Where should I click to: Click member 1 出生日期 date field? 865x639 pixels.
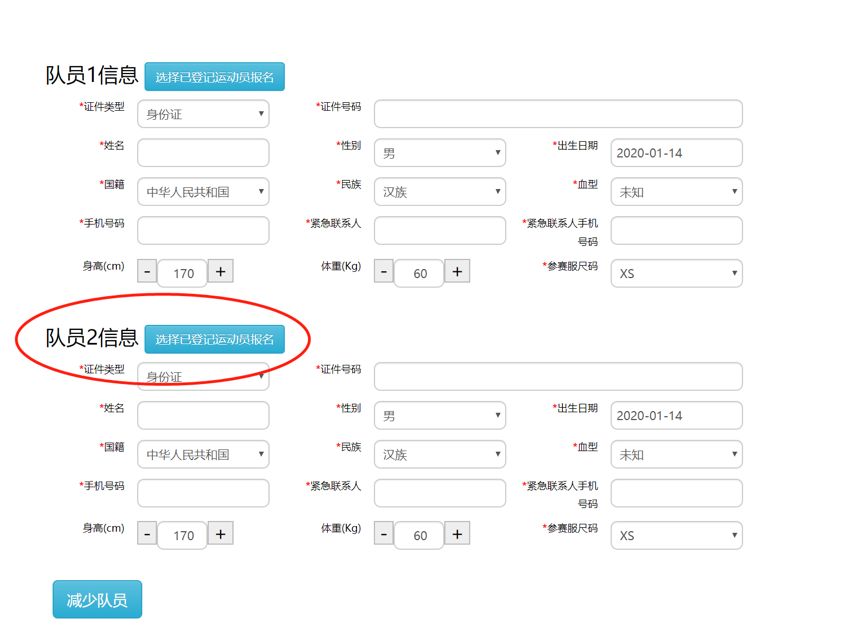tap(676, 153)
